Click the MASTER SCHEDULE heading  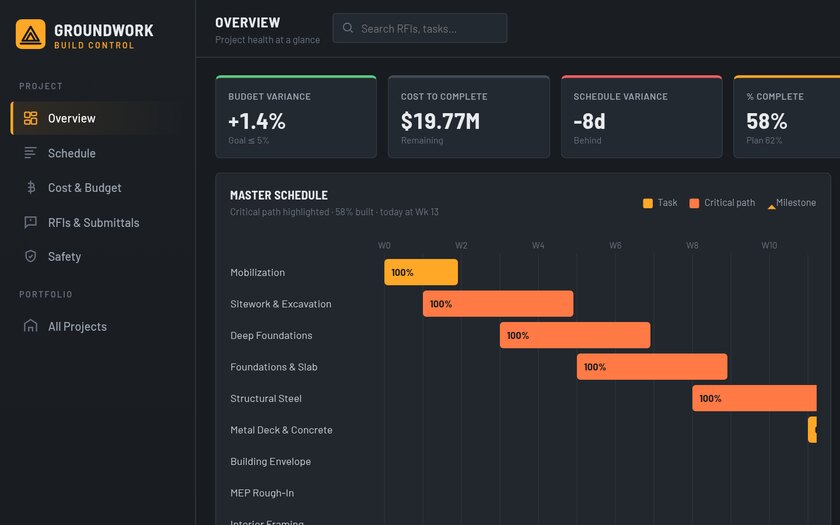pos(279,196)
